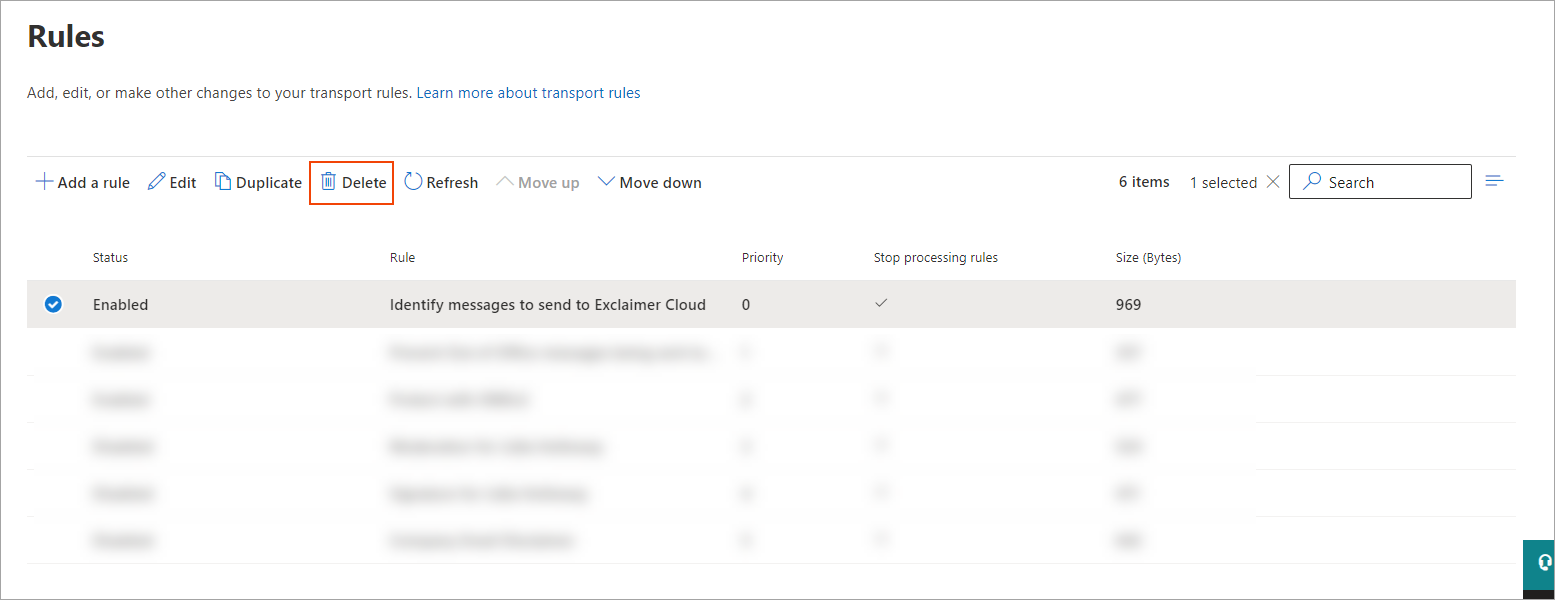Click the Rule column header
This screenshot has height=600, width=1555.
click(402, 258)
